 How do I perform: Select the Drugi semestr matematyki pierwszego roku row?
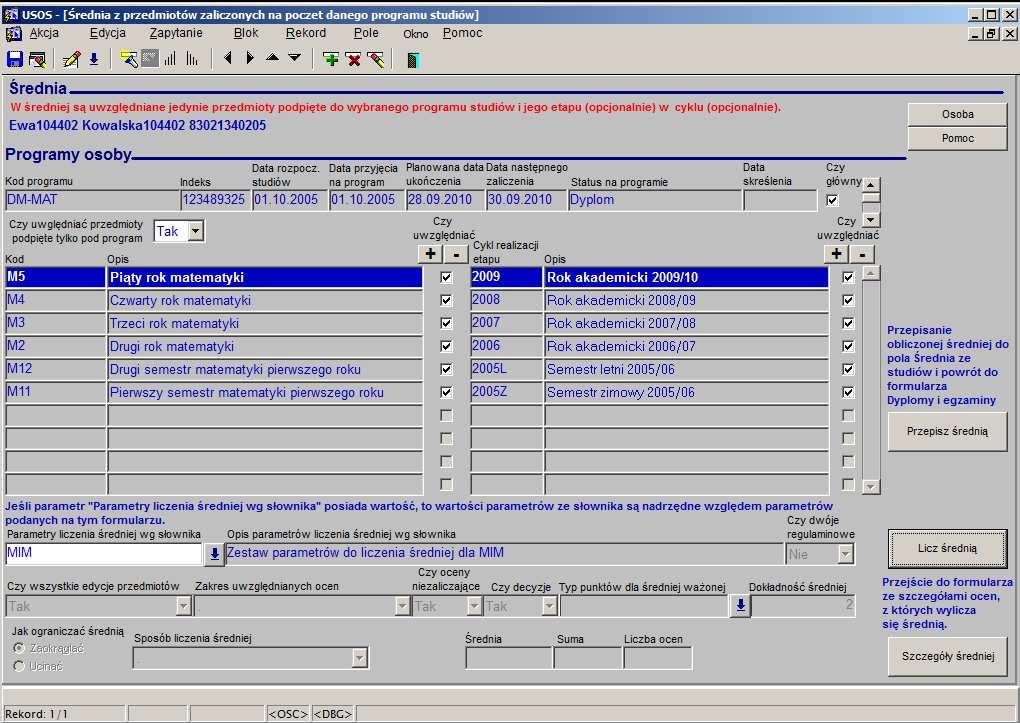pos(265,370)
